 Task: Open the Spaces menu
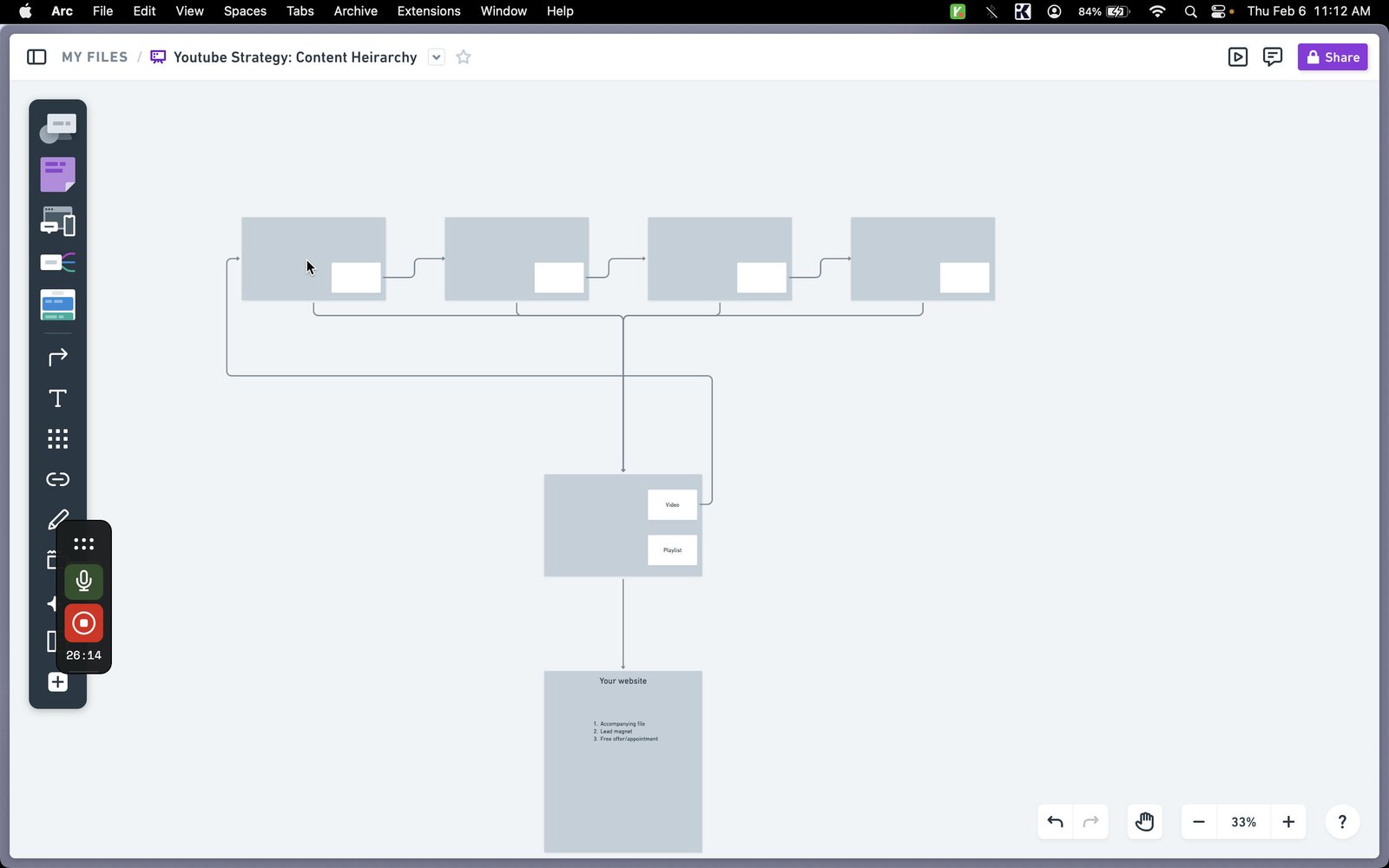point(245,11)
